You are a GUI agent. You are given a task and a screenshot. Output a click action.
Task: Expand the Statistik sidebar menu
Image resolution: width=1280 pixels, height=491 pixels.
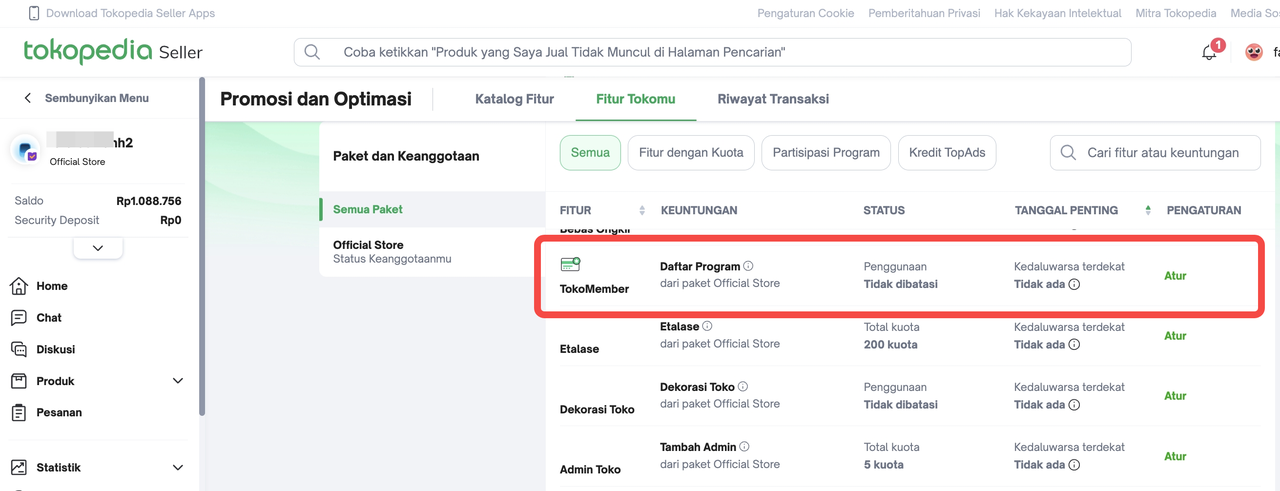pos(178,467)
